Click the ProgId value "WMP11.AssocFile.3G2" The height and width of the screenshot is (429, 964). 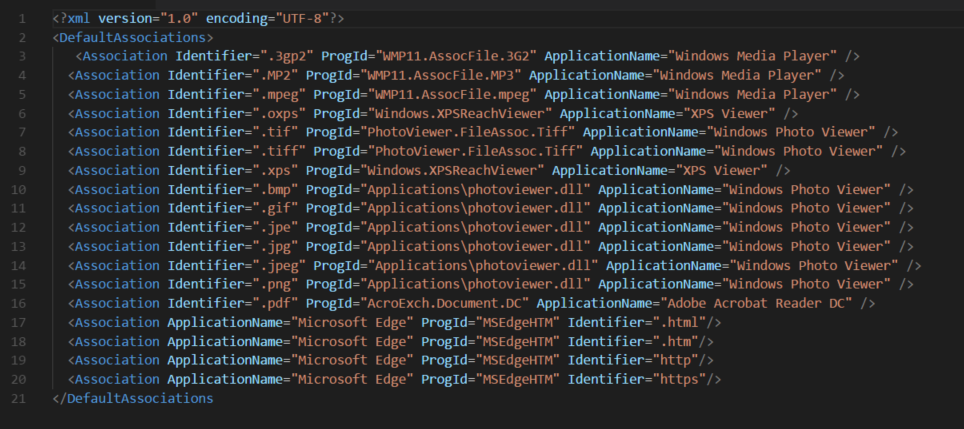[456, 57]
